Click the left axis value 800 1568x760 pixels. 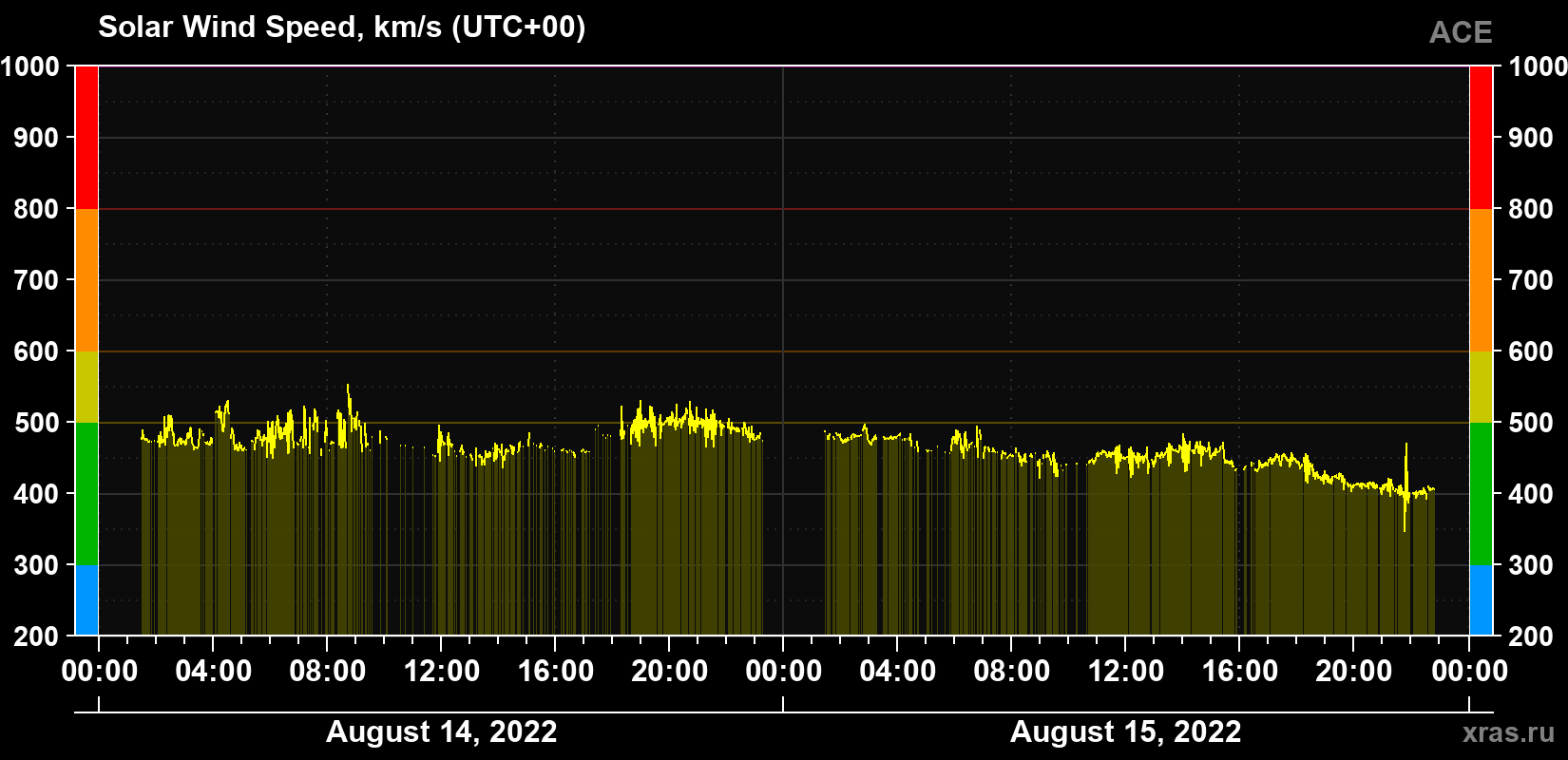click(x=37, y=209)
